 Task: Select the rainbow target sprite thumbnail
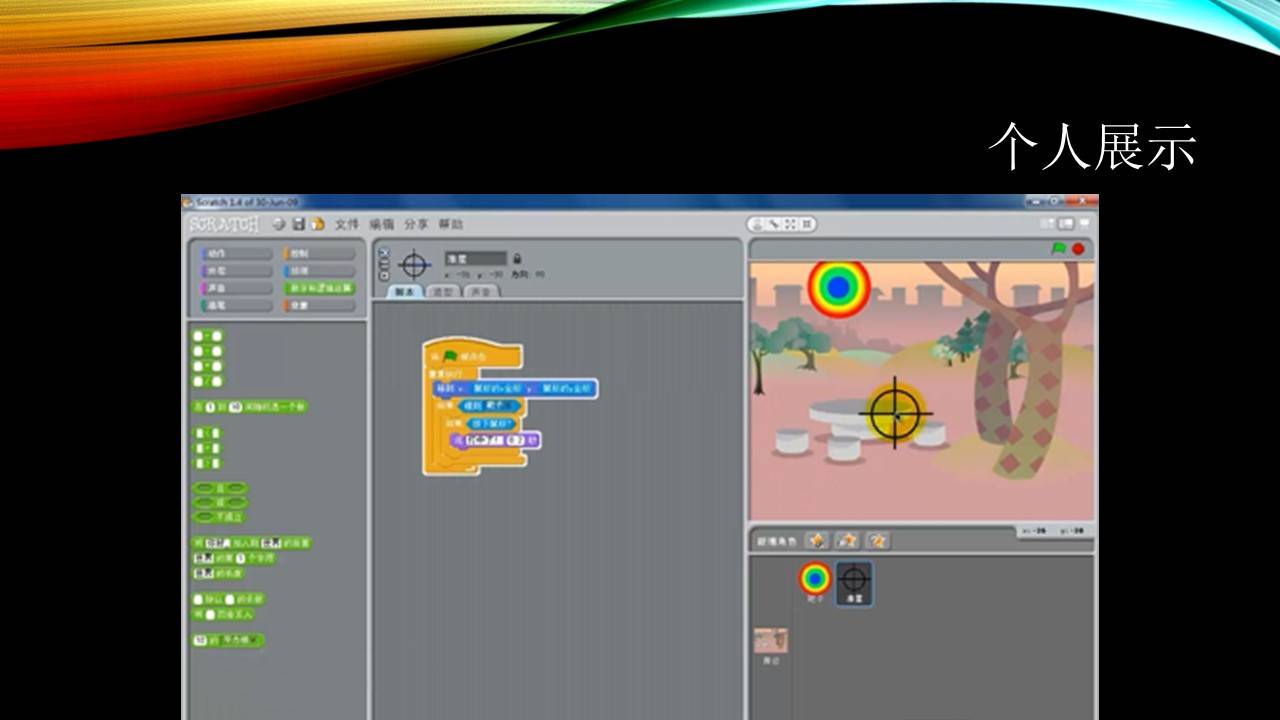pos(815,580)
